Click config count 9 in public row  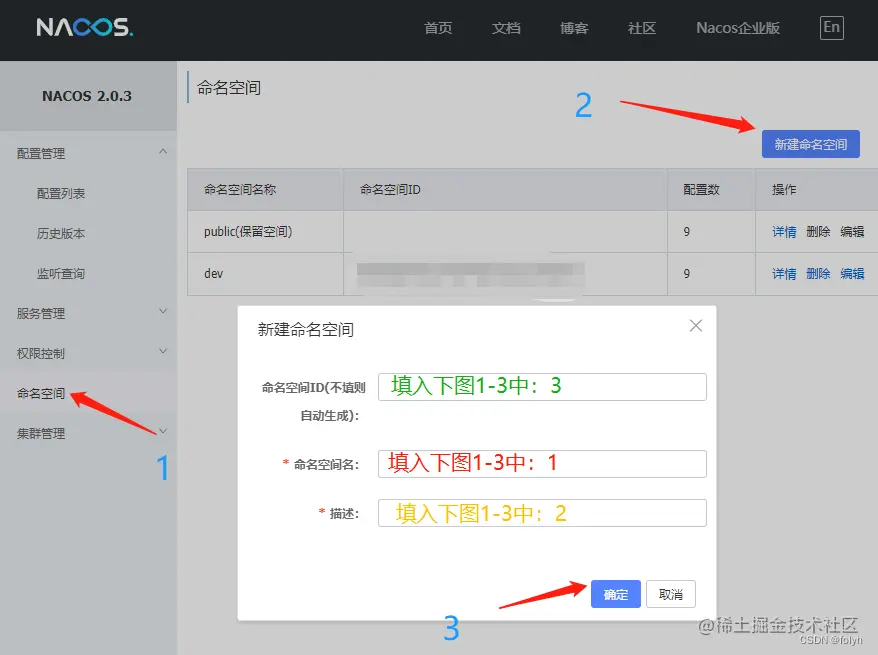coord(686,232)
